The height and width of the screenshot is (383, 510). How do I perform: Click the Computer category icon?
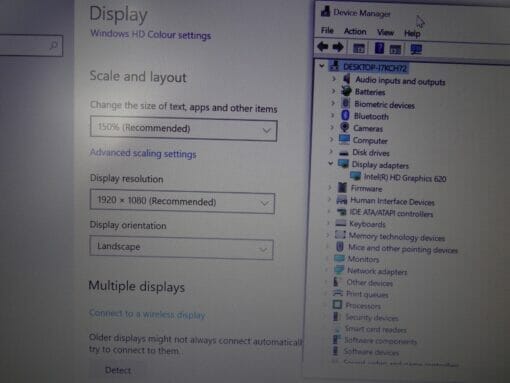pyautogui.click(x=344, y=139)
